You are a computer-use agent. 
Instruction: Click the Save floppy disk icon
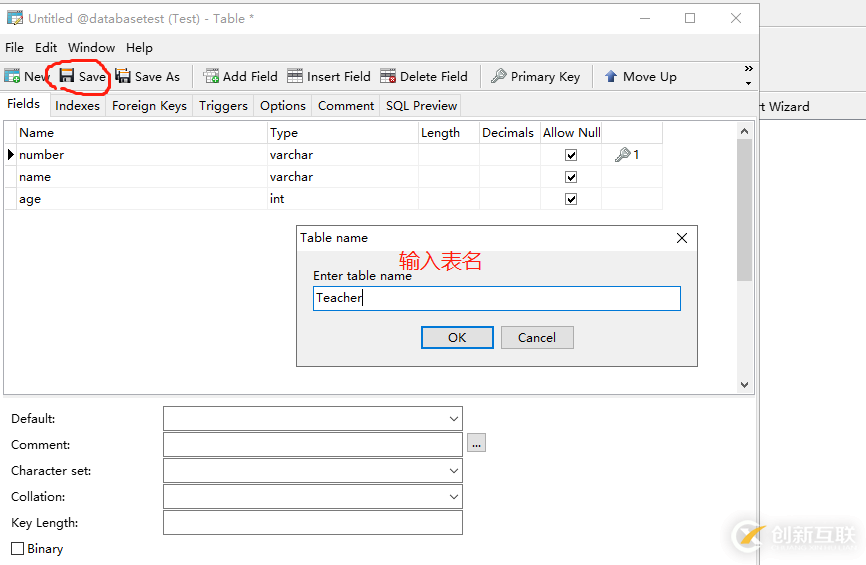coord(67,75)
